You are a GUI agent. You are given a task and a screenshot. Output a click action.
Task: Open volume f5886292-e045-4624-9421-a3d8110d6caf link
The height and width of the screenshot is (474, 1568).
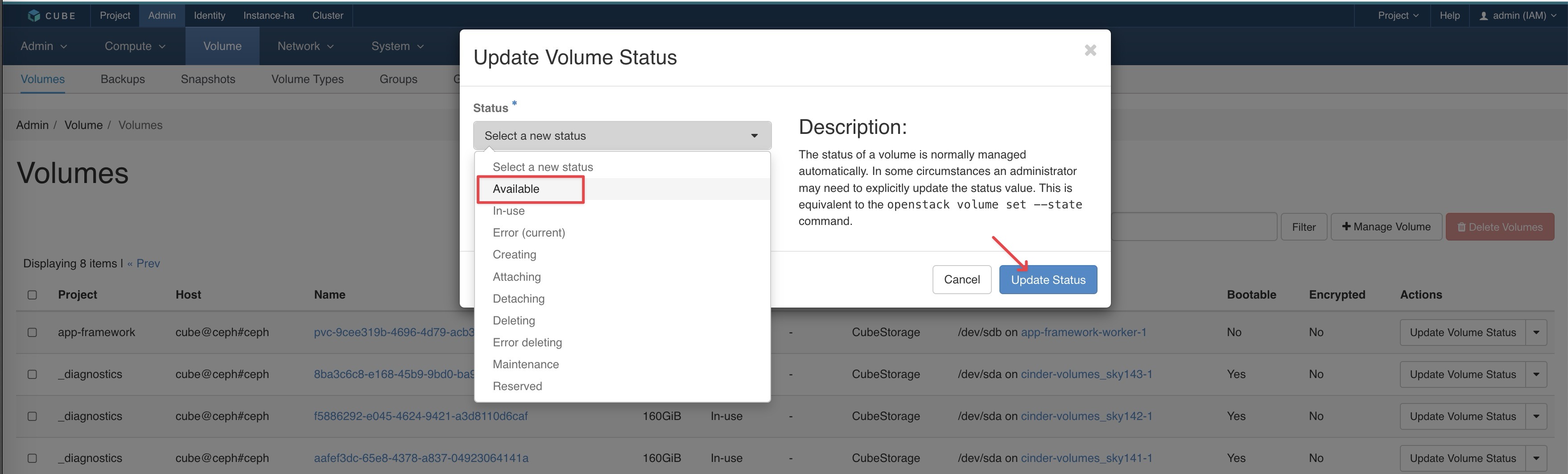point(421,417)
